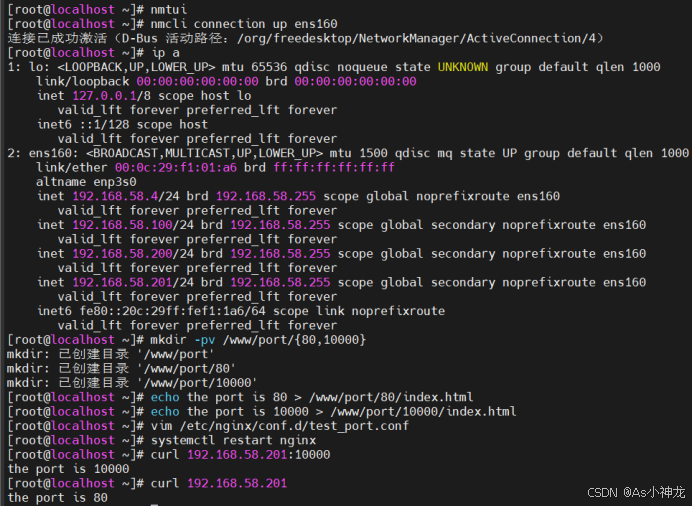
Task: Click output 'the port is 80' on last line
Action: (x=57, y=498)
